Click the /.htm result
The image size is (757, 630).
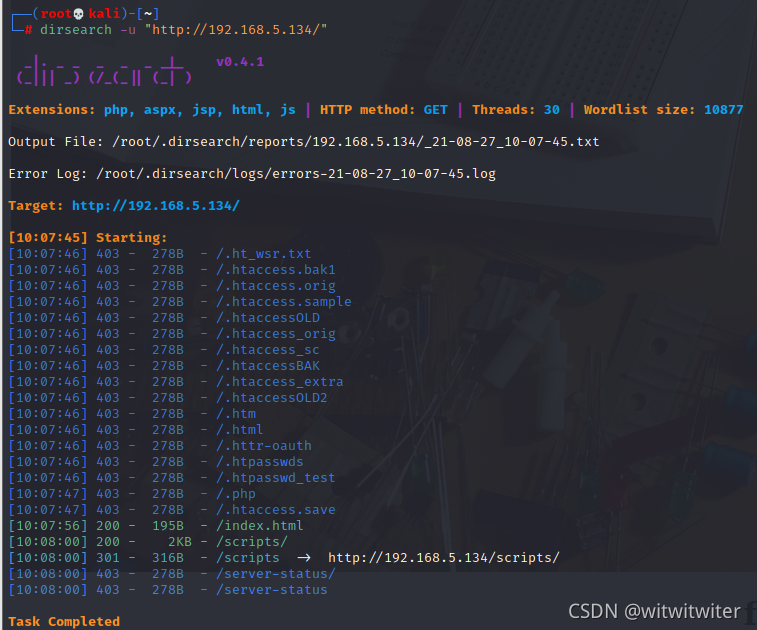(236, 414)
